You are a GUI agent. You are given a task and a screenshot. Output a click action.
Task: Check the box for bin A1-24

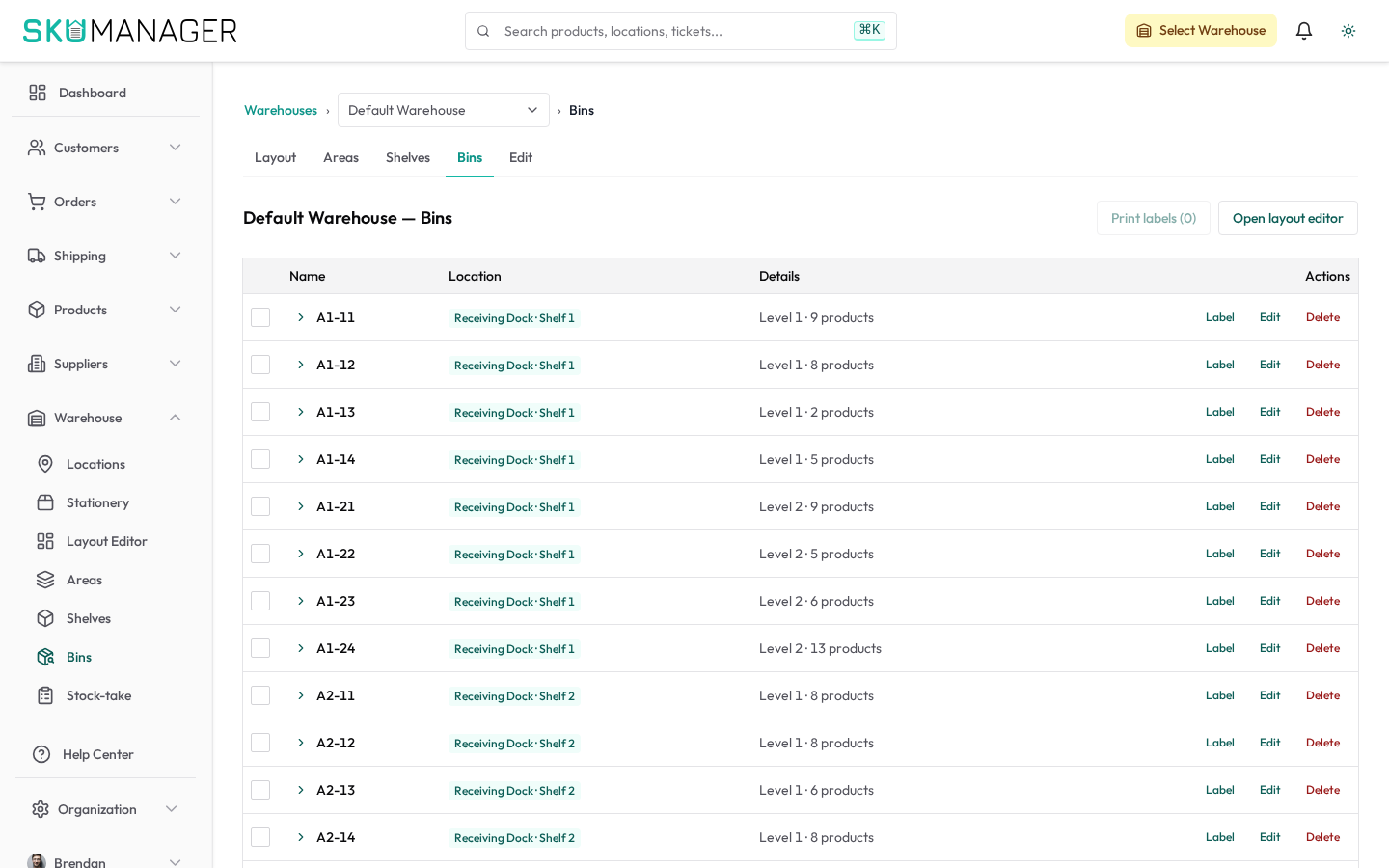coord(260,648)
